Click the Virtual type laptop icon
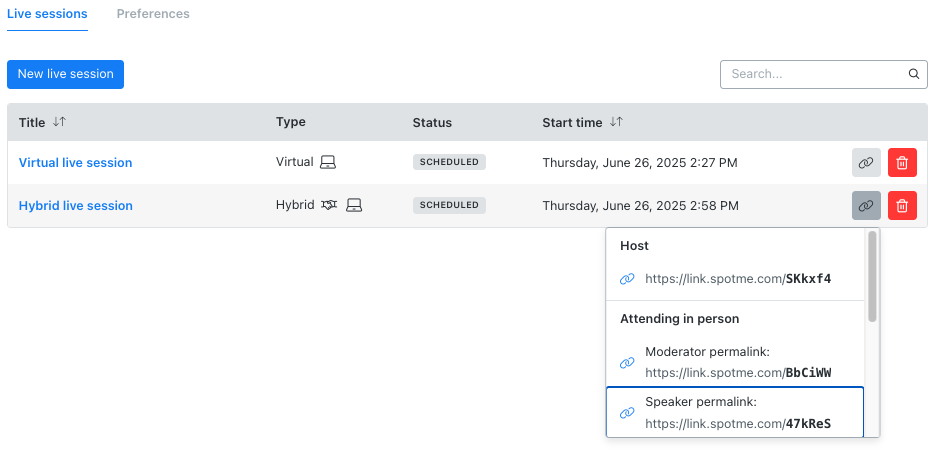The height and width of the screenshot is (455, 943). (x=328, y=162)
